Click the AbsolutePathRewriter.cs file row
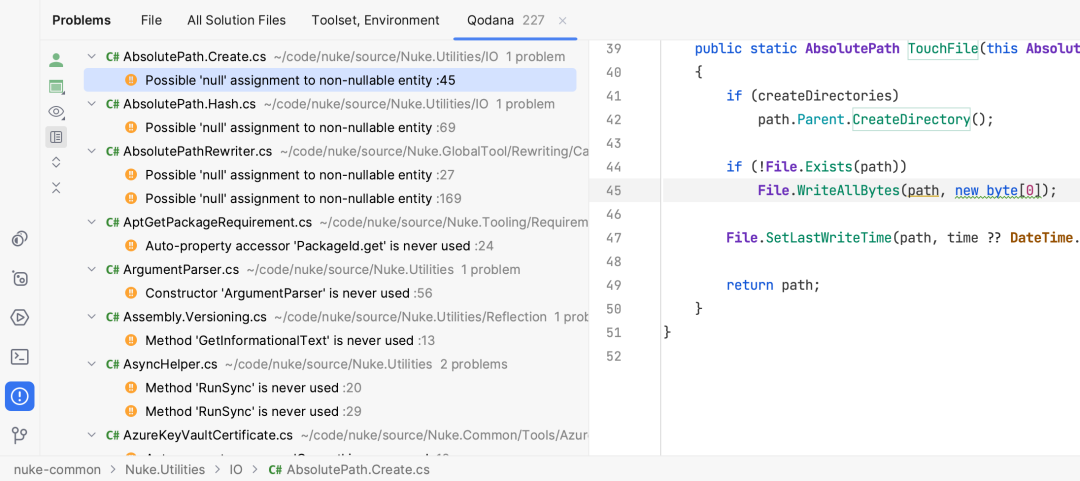Screen dimensions: 1080x481 330,151
